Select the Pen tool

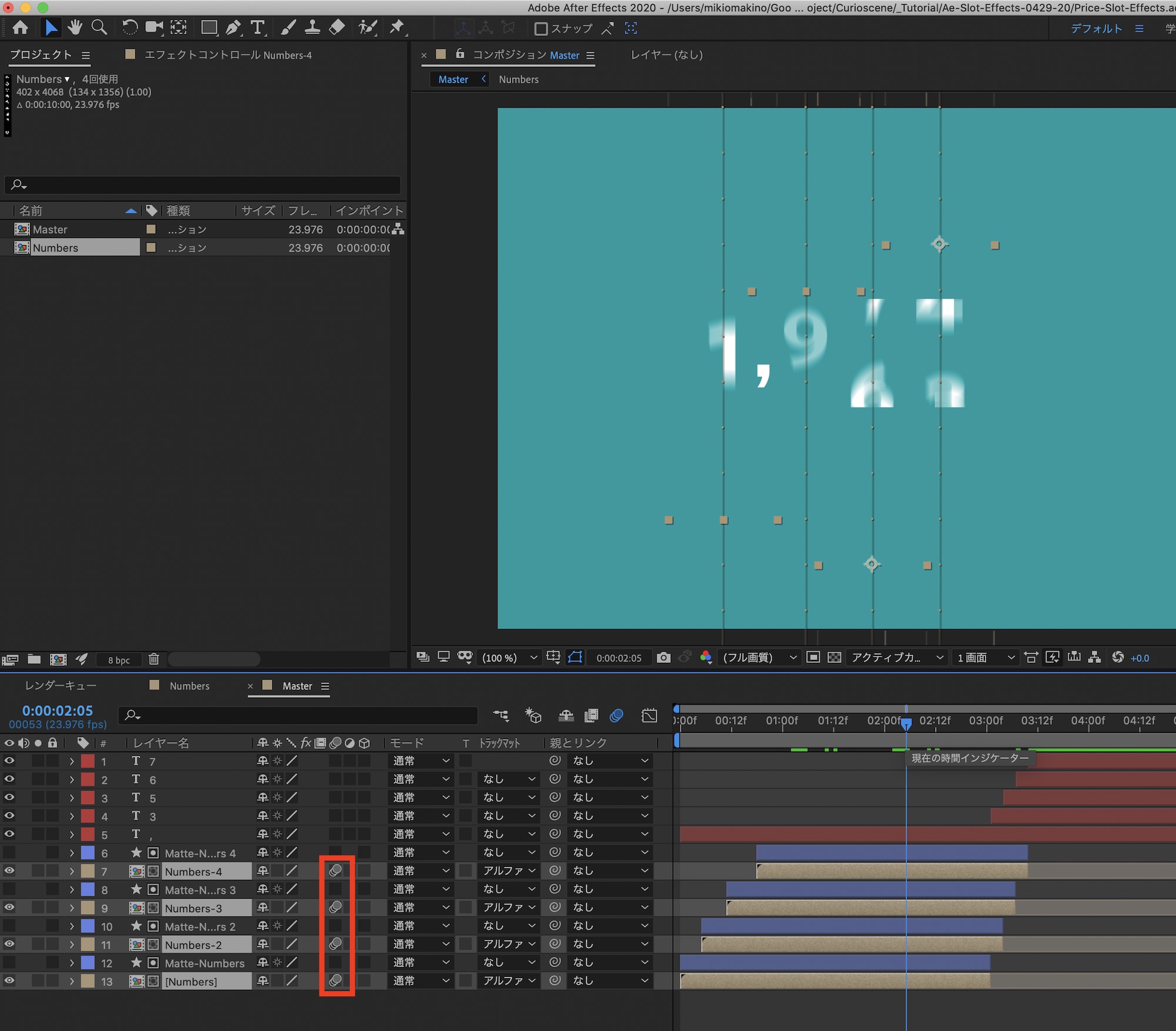[233, 27]
